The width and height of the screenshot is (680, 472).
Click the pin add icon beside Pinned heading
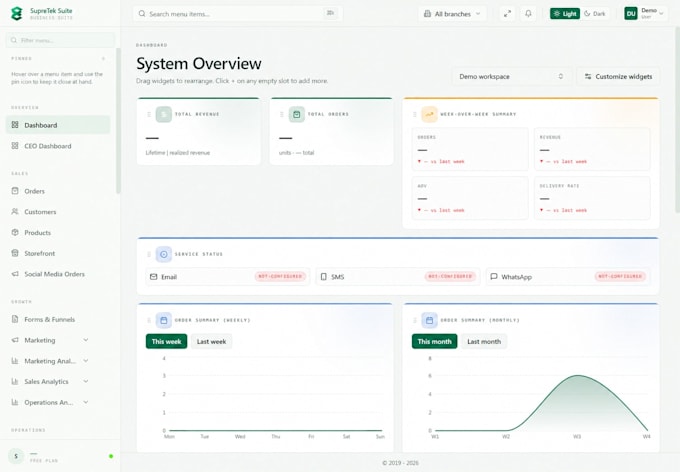[103, 59]
